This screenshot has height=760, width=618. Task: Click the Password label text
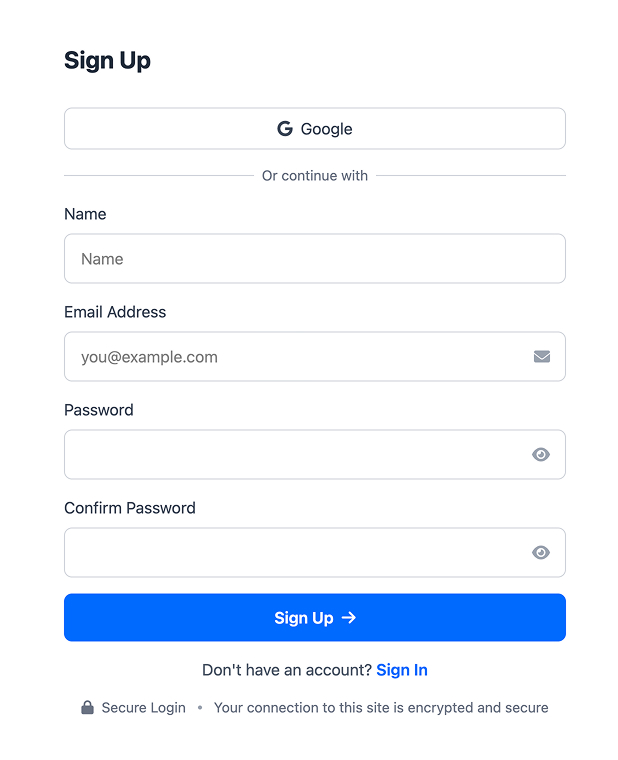click(x=99, y=410)
